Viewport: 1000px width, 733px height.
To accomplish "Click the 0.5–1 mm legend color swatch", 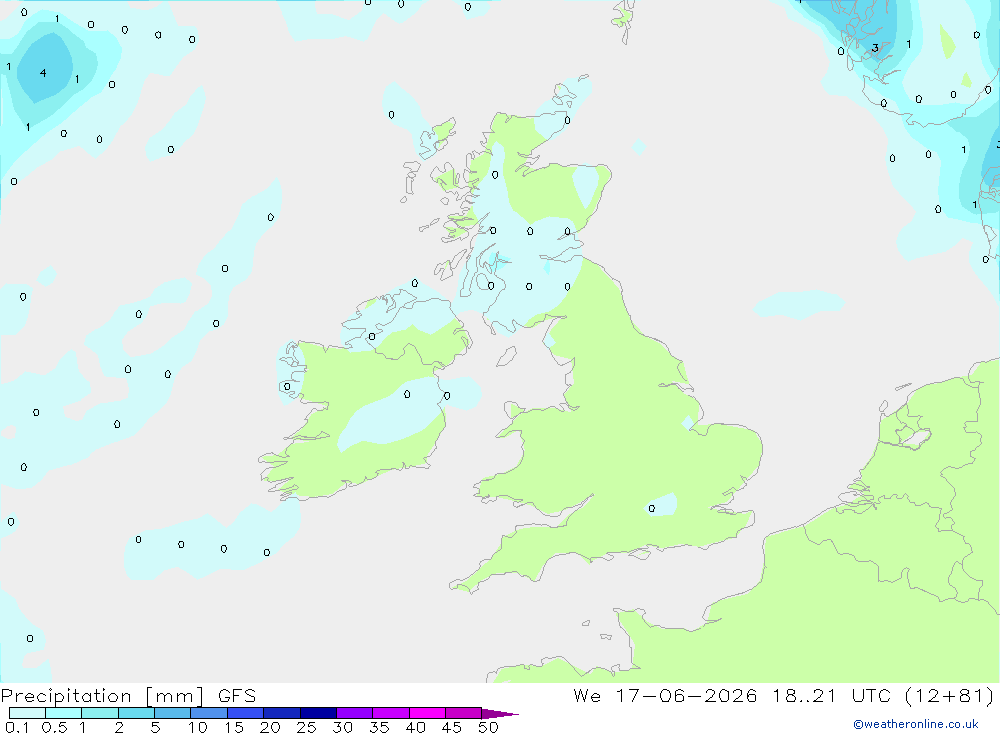I will (x=64, y=713).
